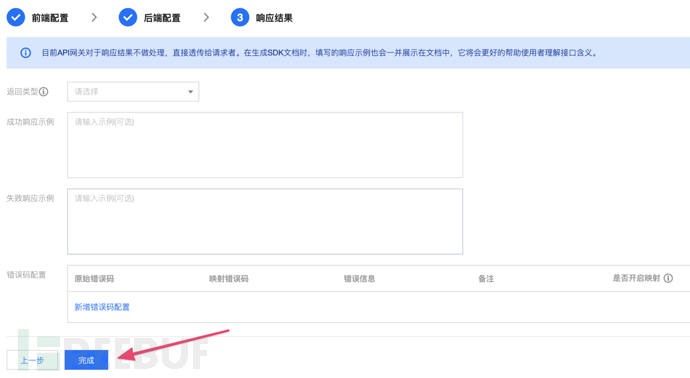This screenshot has width=690, height=378.
Task: Click the step 3 circle icon
Action: (x=240, y=18)
